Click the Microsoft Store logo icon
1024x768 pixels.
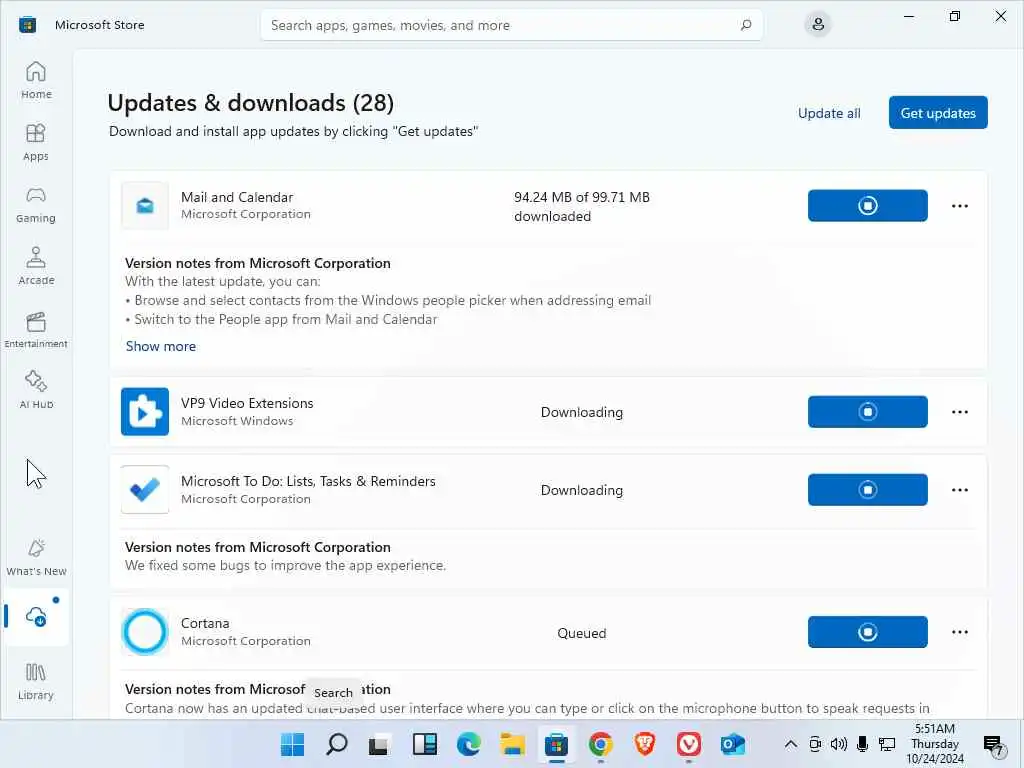(27, 25)
